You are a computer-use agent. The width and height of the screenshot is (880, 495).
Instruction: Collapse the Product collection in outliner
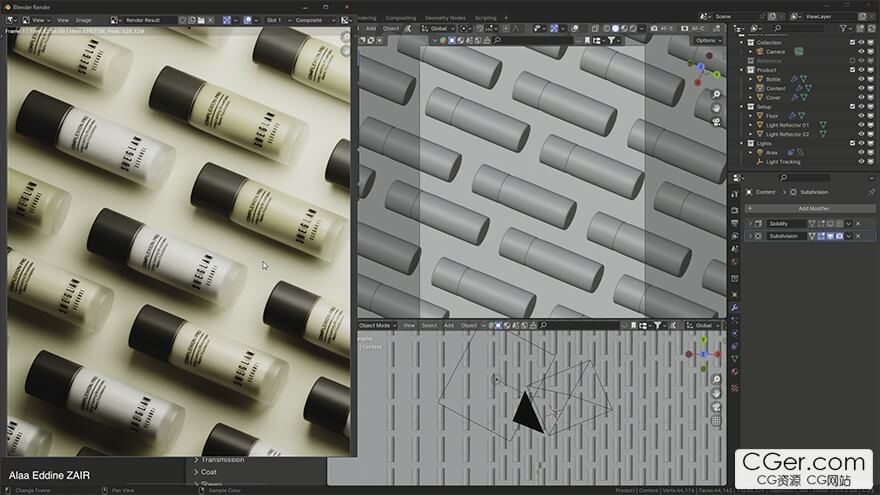(742, 70)
